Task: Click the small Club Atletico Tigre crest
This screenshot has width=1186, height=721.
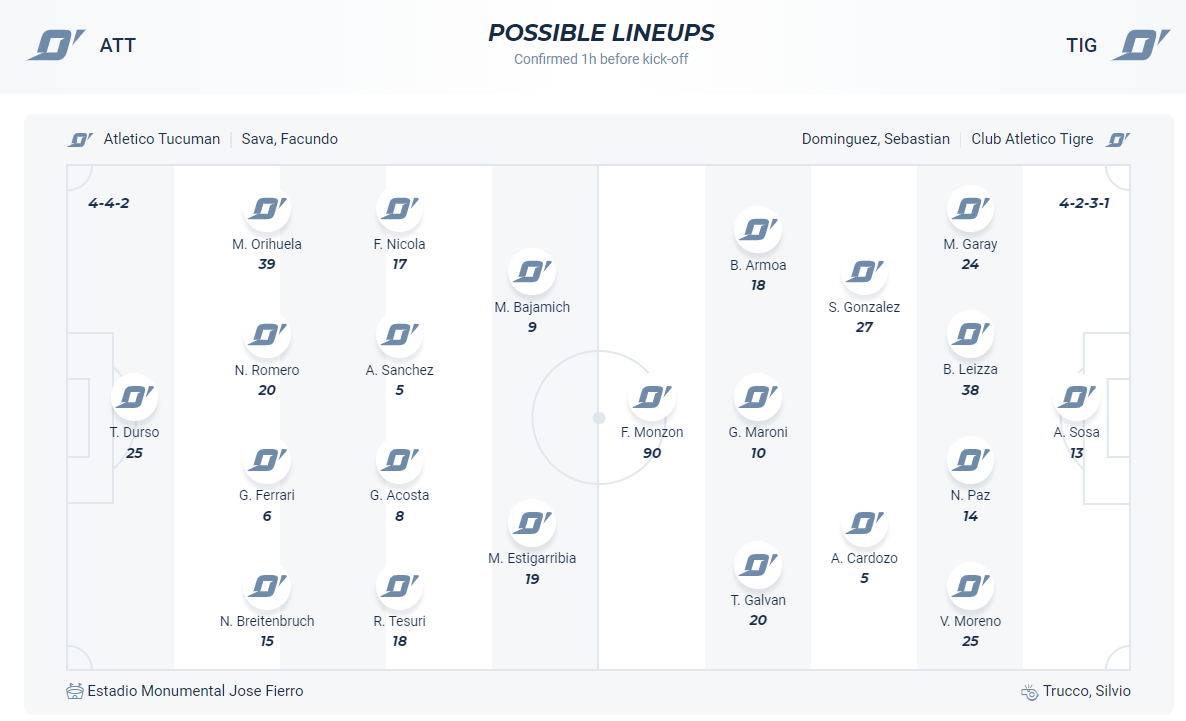Action: click(1118, 140)
